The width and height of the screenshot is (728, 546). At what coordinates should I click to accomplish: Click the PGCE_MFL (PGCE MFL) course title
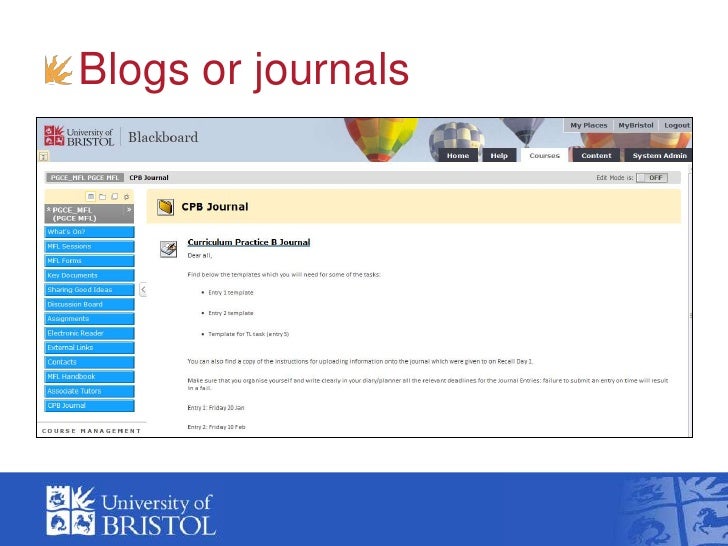pos(74,214)
